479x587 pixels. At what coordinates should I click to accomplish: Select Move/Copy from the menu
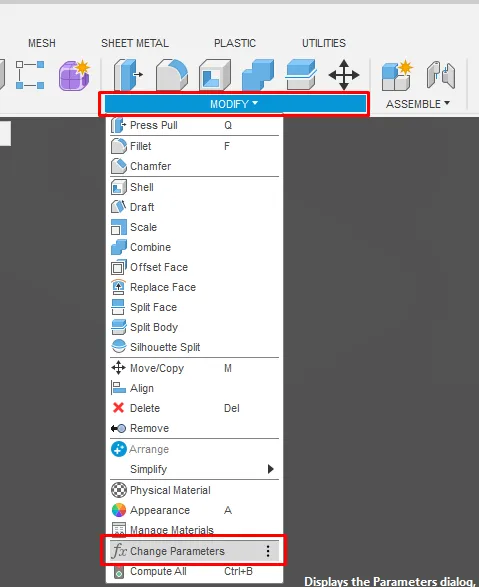[x=195, y=368]
